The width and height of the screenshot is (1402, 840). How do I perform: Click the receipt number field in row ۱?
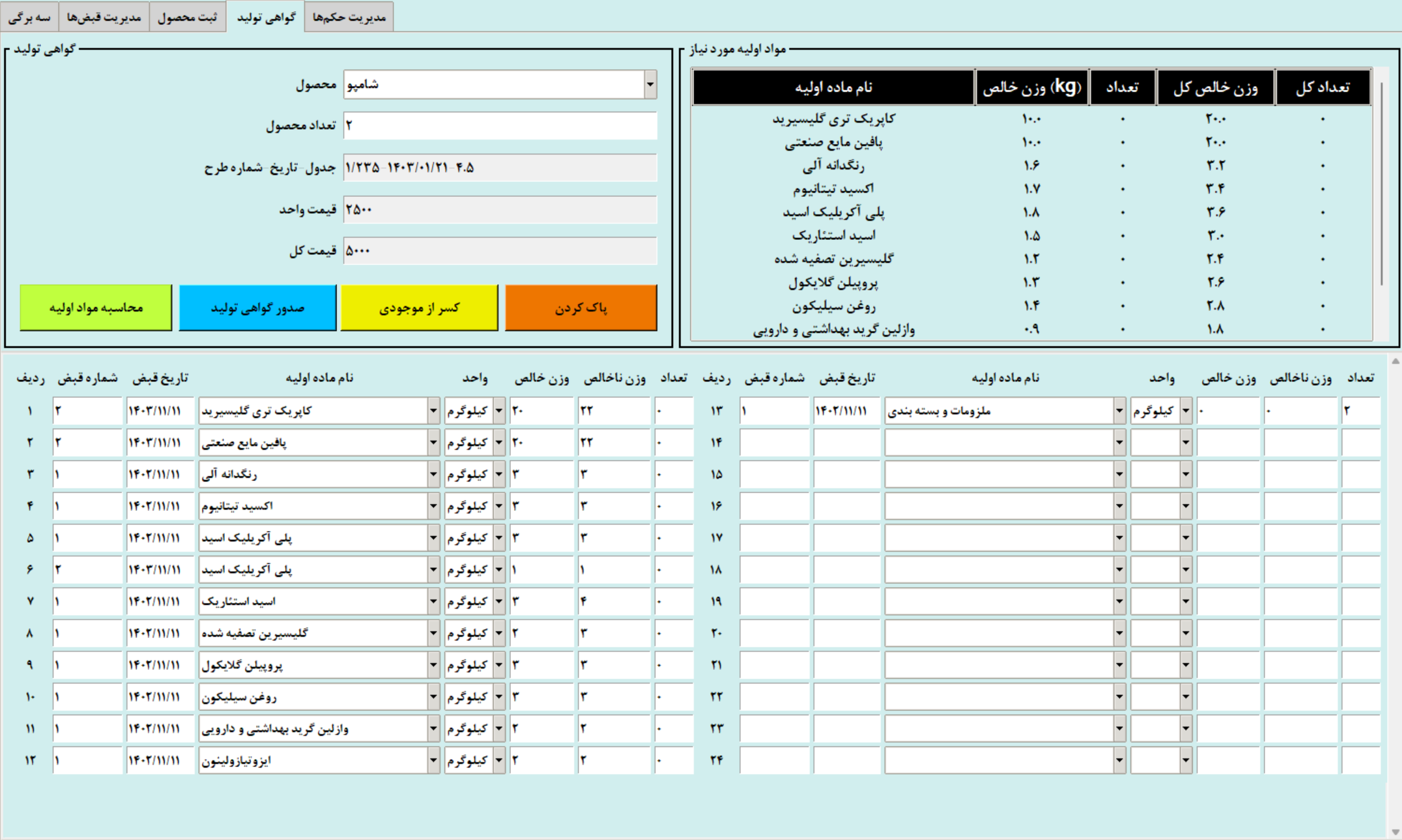point(87,411)
